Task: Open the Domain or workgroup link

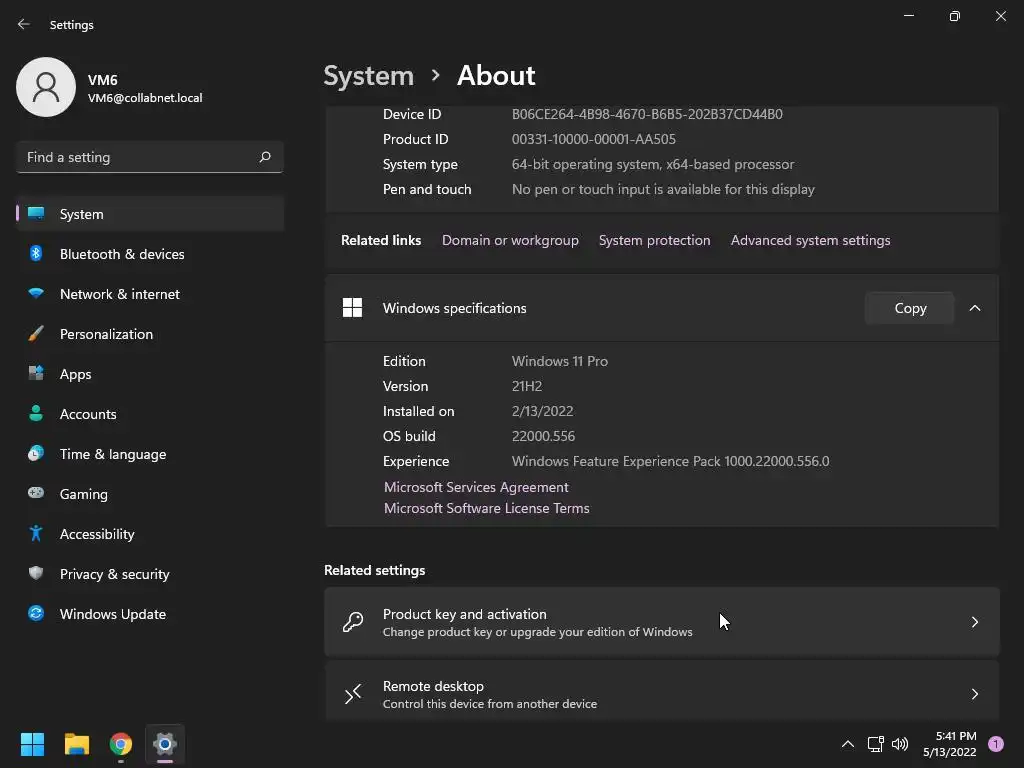Action: coord(510,240)
